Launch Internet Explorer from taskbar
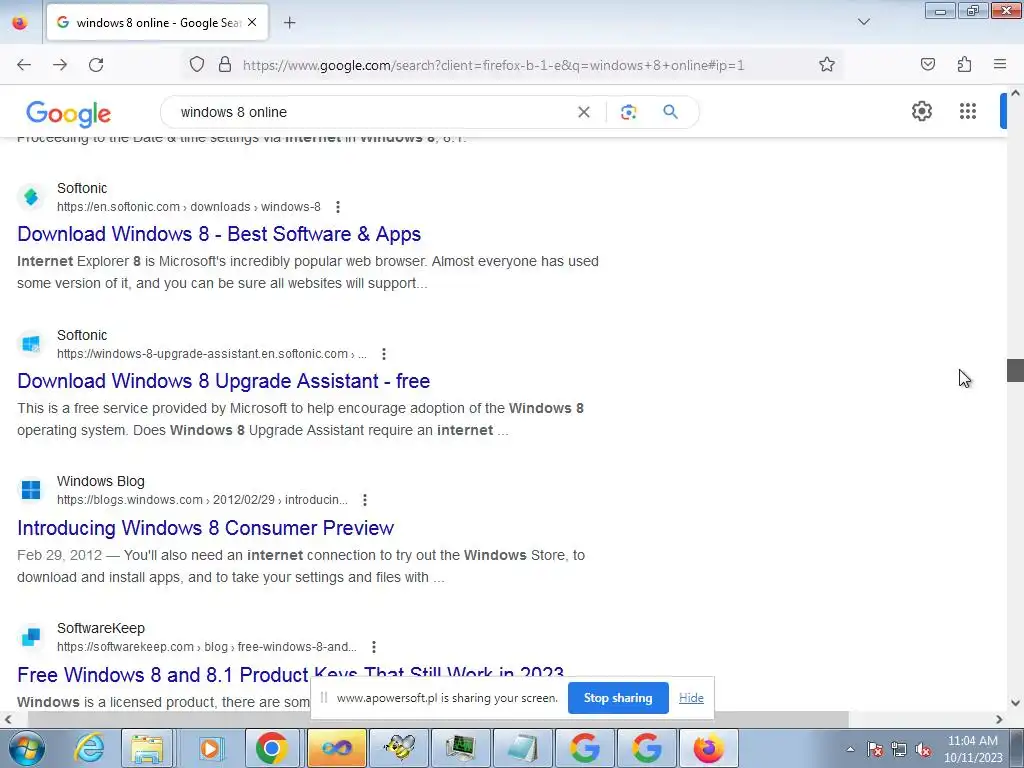1024x768 pixels. pyautogui.click(x=89, y=748)
